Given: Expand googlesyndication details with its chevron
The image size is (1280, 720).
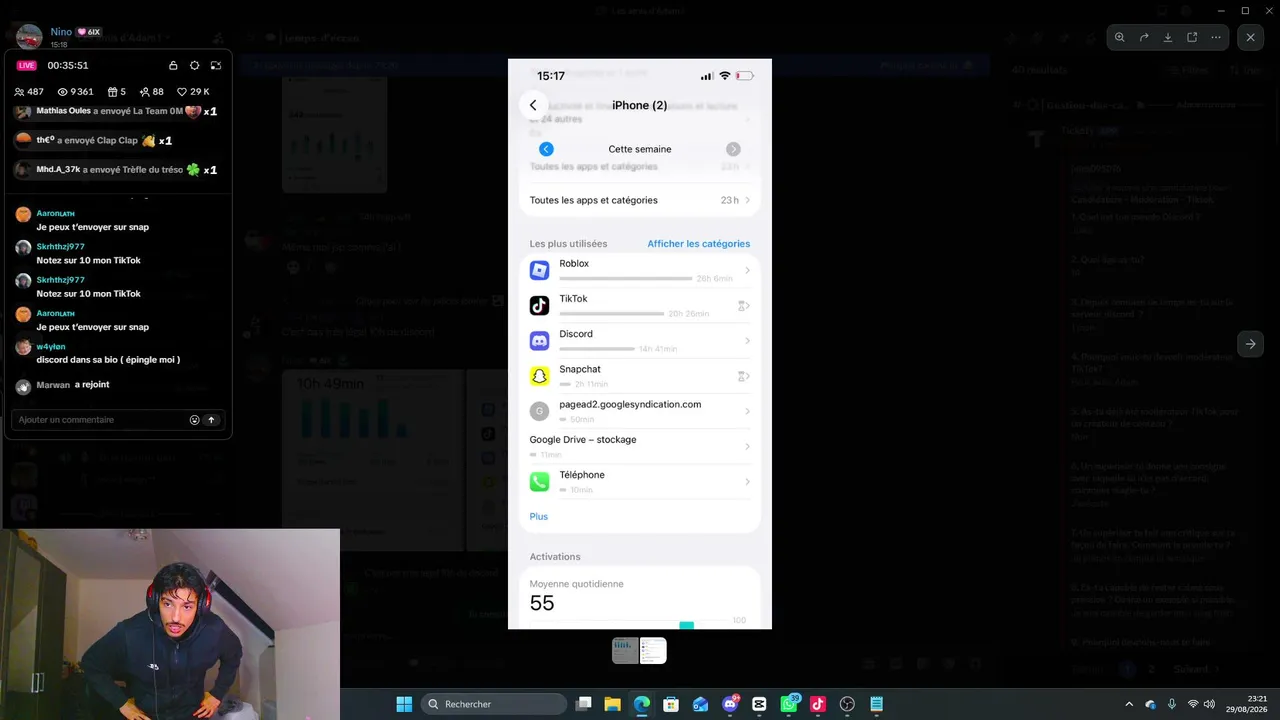Looking at the screenshot, I should [747, 411].
